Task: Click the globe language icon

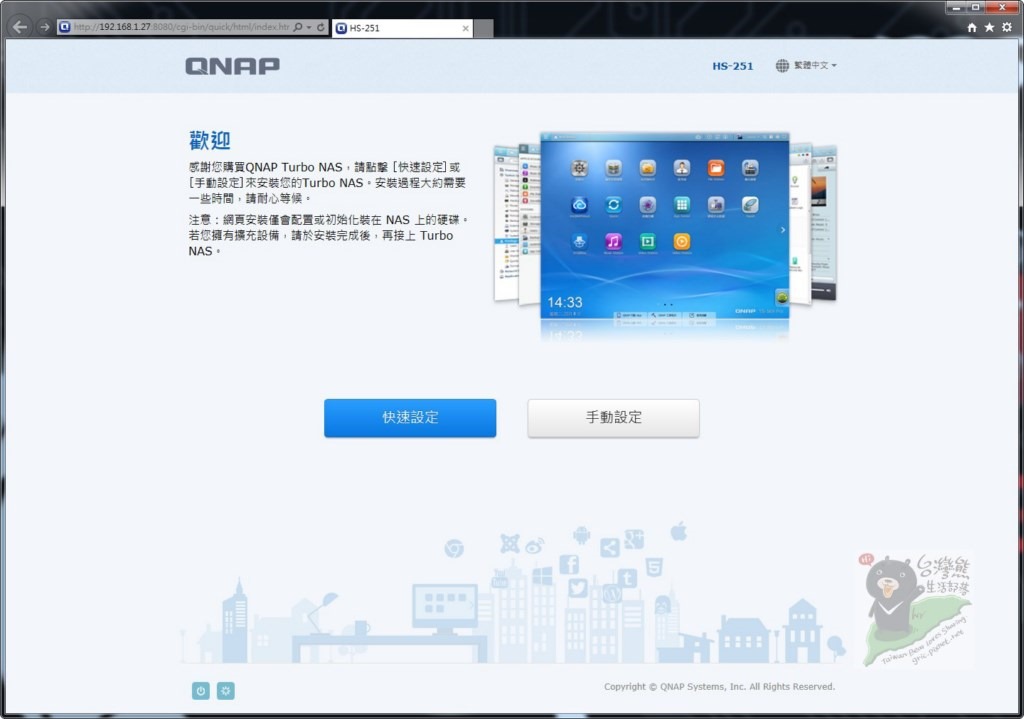Action: 782,65
